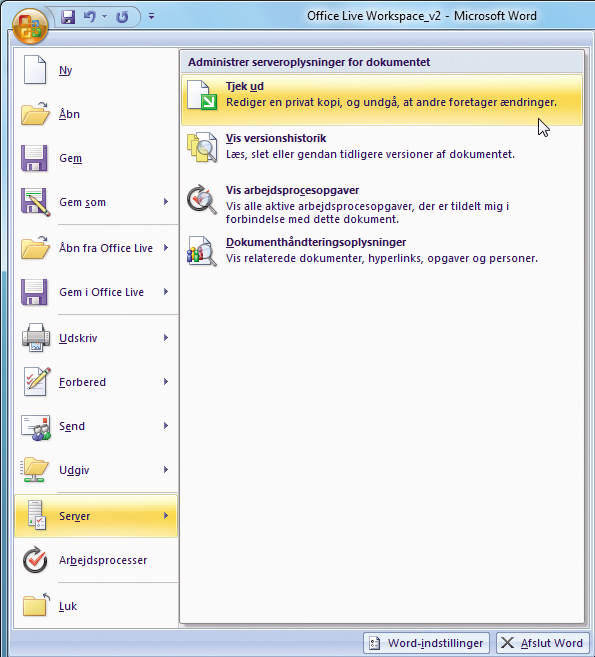Click the Forbered checklist pencil icon
The width and height of the screenshot is (595, 657).
click(37, 381)
